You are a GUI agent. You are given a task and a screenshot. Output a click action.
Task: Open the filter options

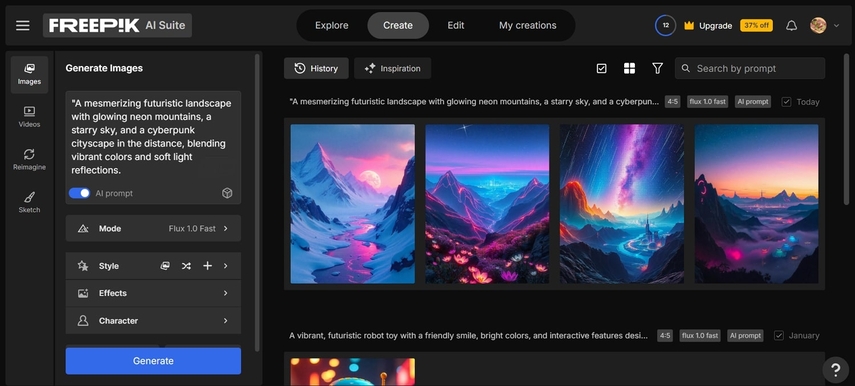pos(658,68)
